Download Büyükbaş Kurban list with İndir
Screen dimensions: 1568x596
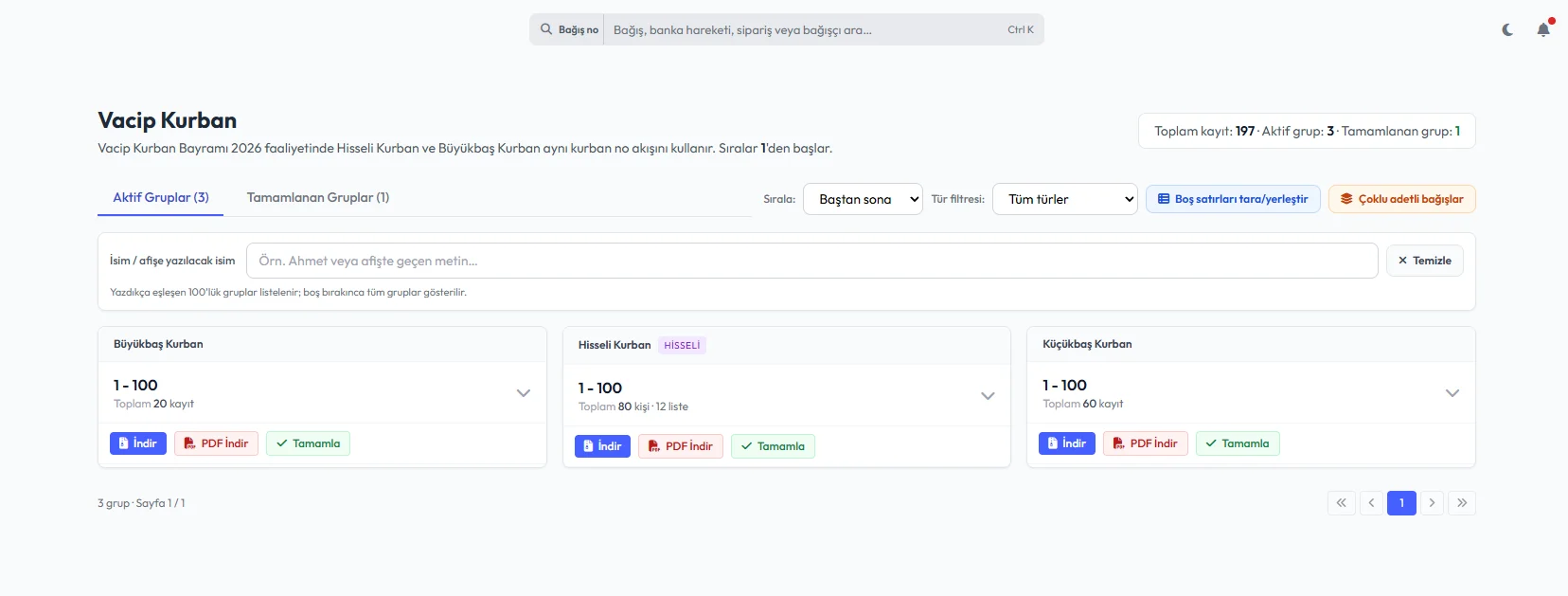point(138,443)
